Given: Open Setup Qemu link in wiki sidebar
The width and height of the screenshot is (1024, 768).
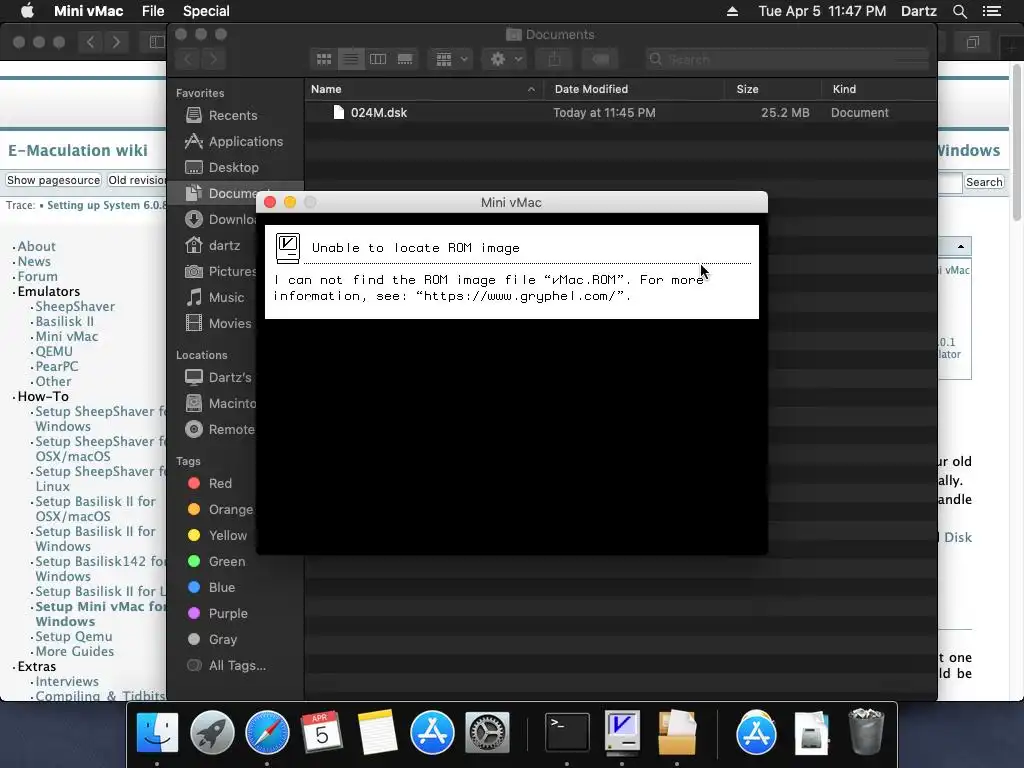Looking at the screenshot, I should 74,636.
